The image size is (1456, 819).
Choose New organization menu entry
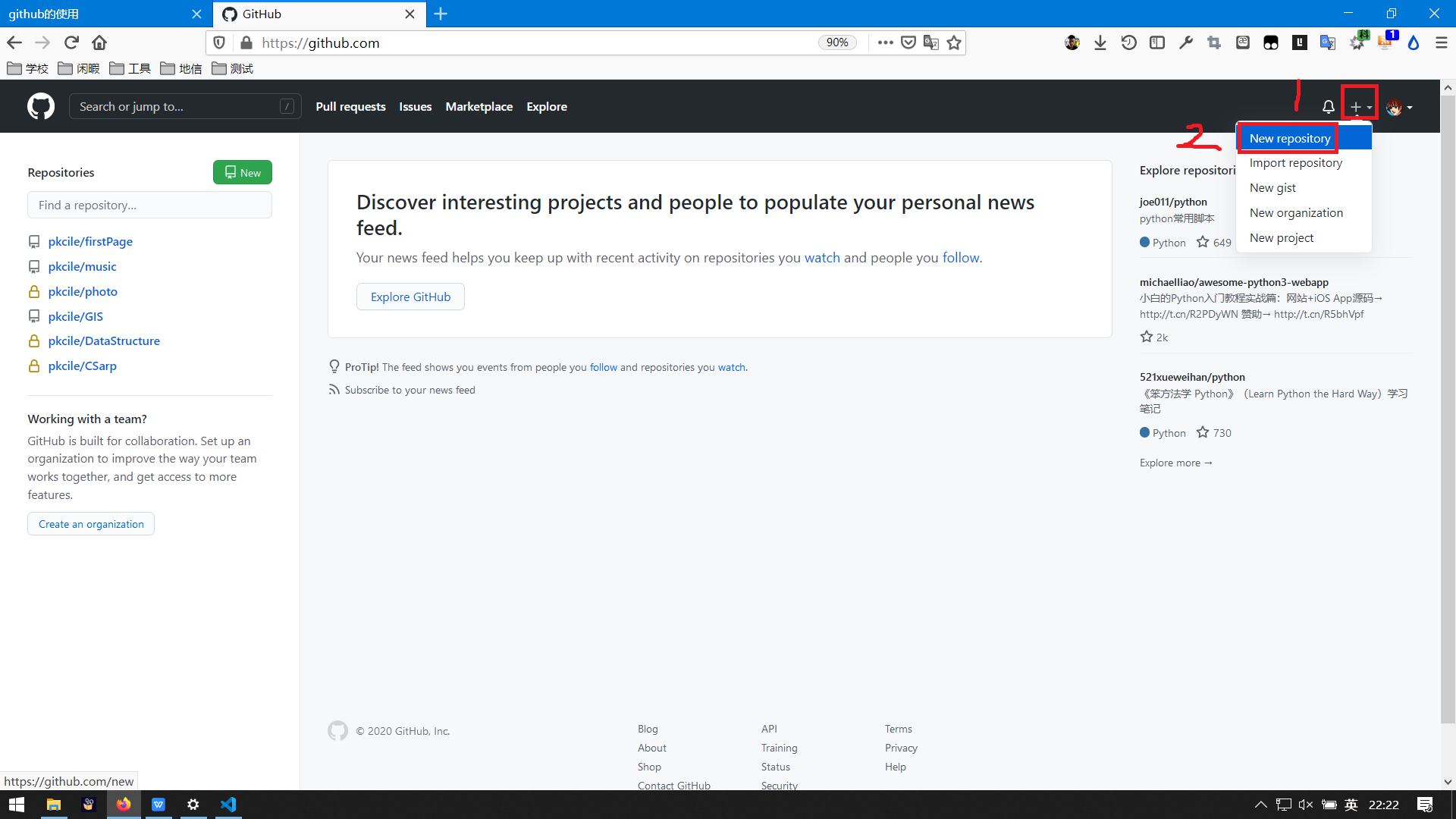1304,213
